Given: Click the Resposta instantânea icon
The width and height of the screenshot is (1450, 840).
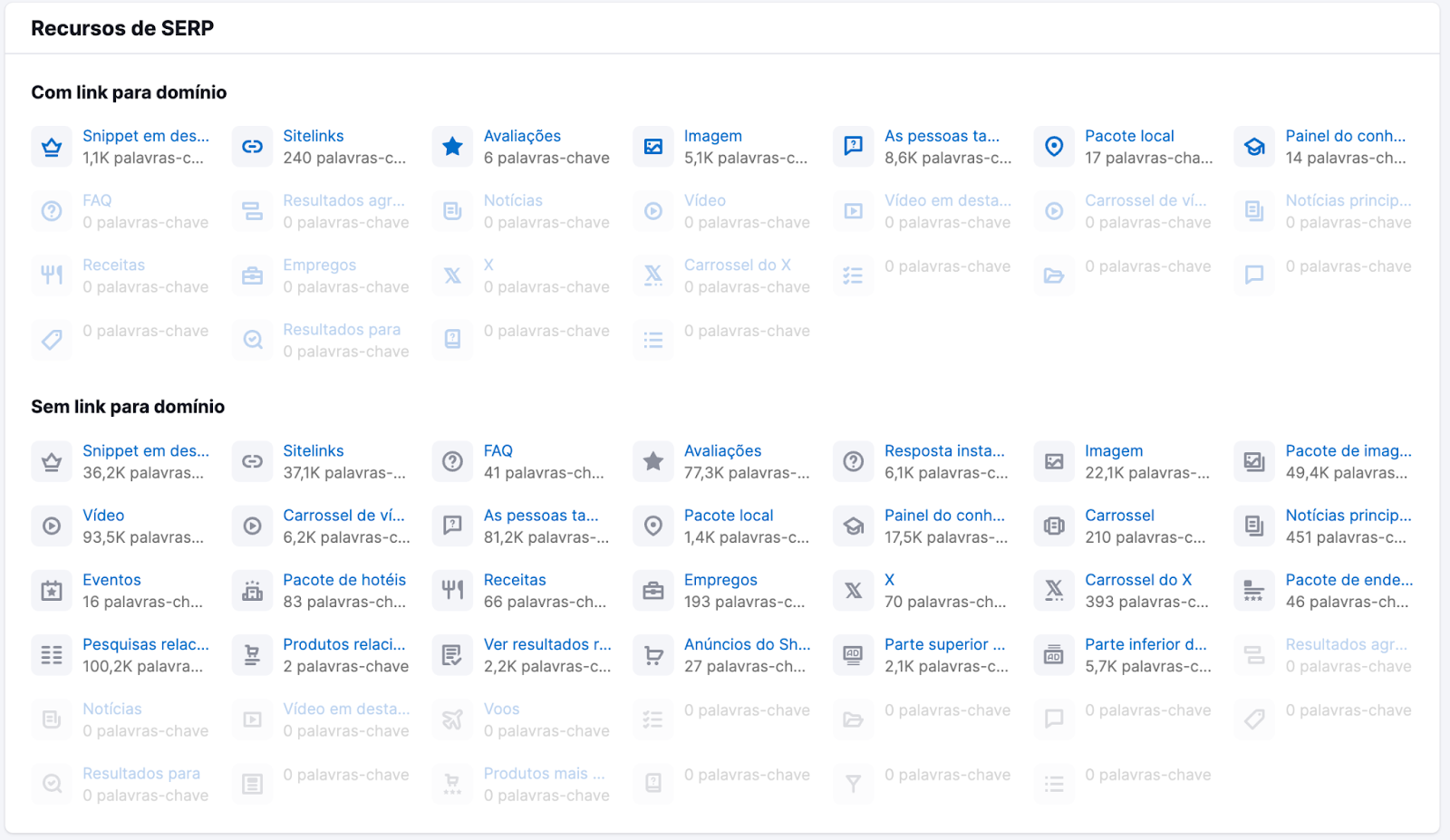Looking at the screenshot, I should (854, 462).
